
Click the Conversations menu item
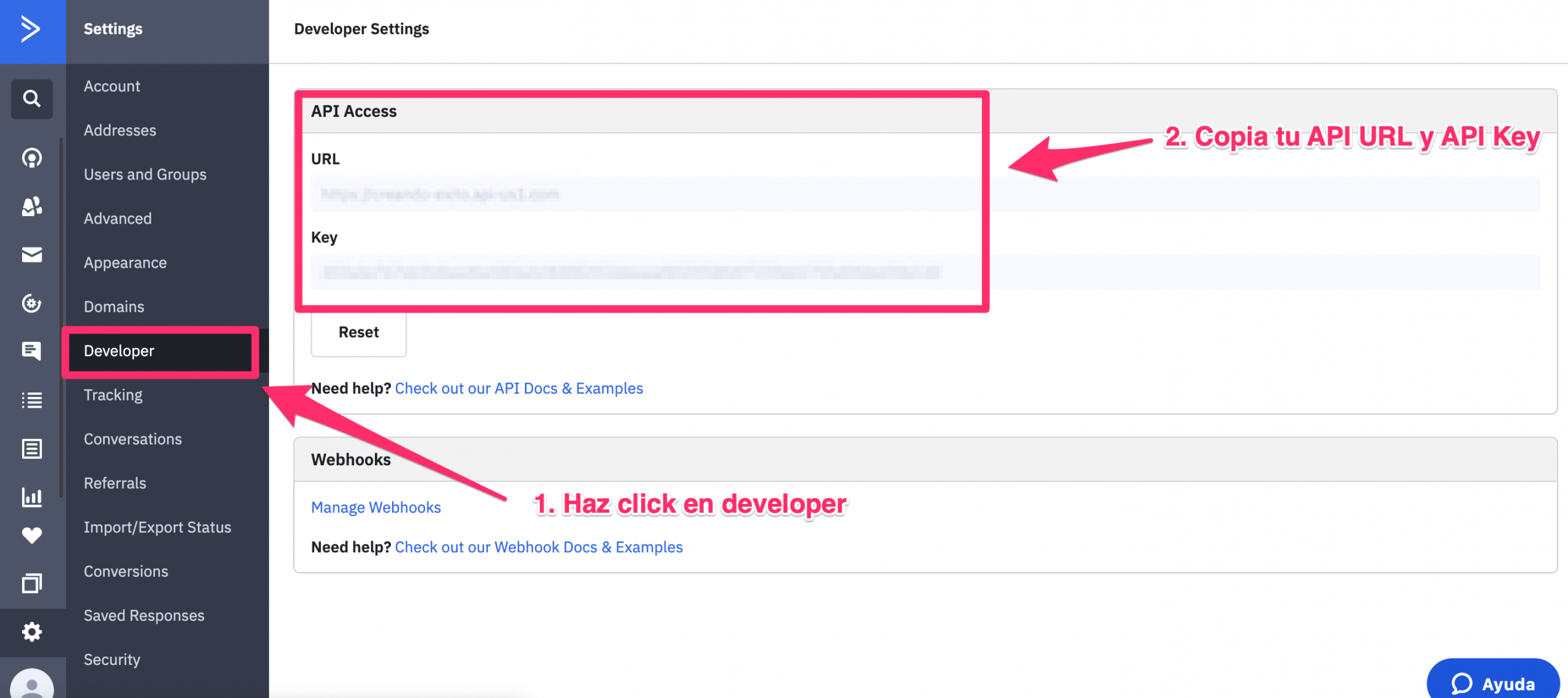133,438
